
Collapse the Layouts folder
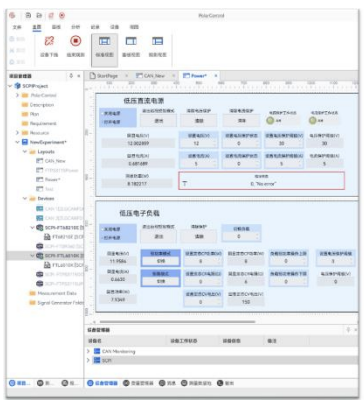pos(25,151)
